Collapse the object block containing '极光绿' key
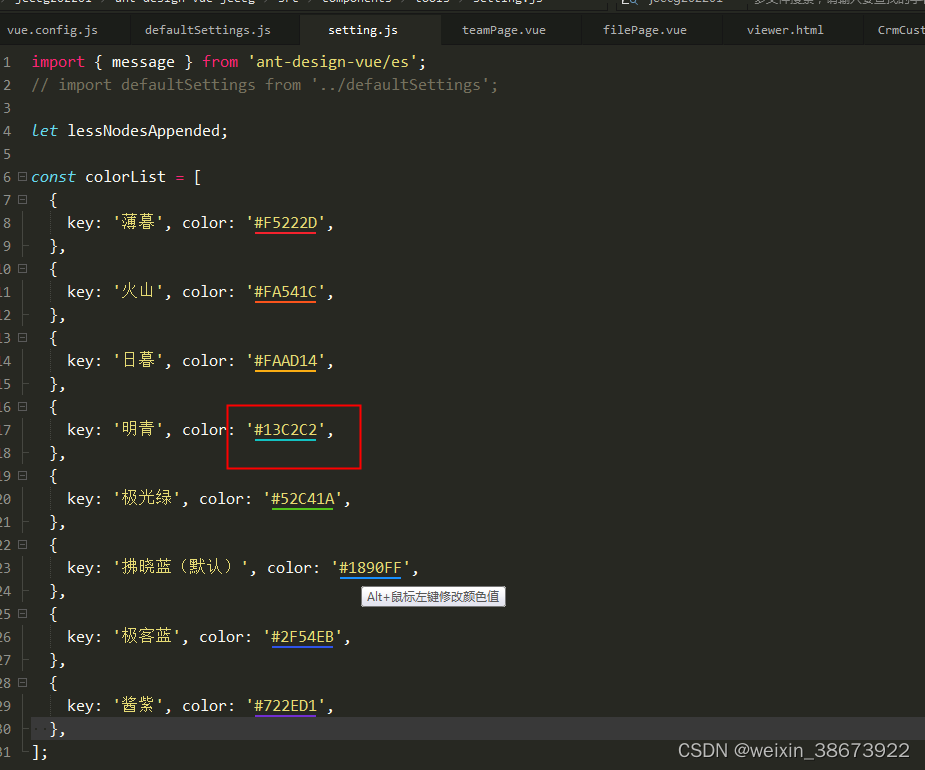925x770 pixels. [22, 476]
